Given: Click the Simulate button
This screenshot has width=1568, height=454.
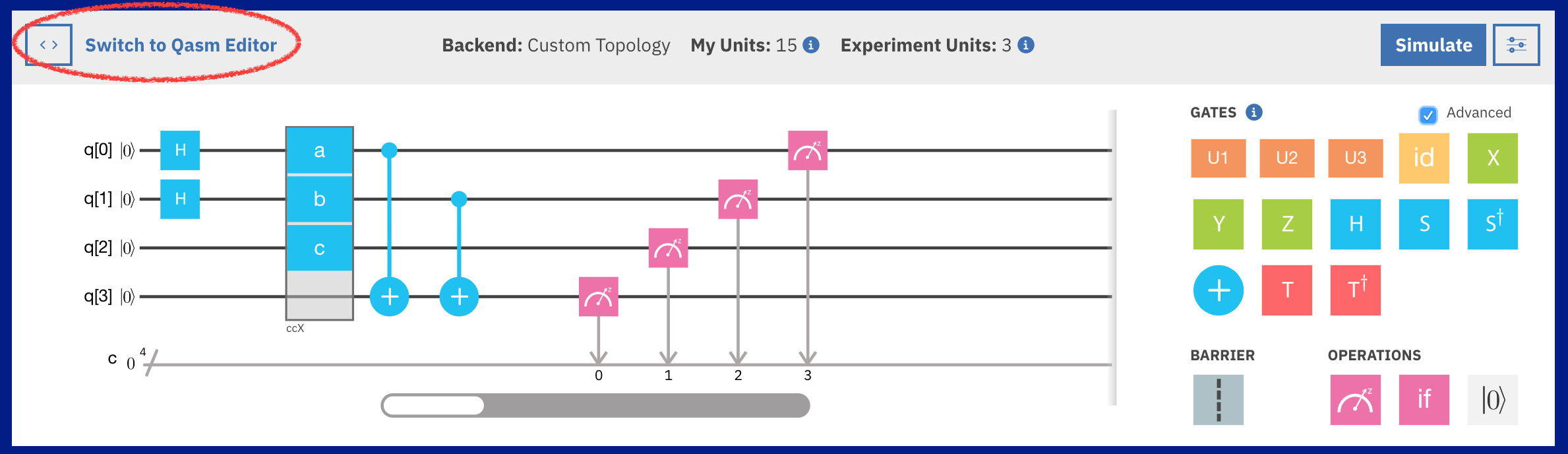Looking at the screenshot, I should (x=1433, y=45).
